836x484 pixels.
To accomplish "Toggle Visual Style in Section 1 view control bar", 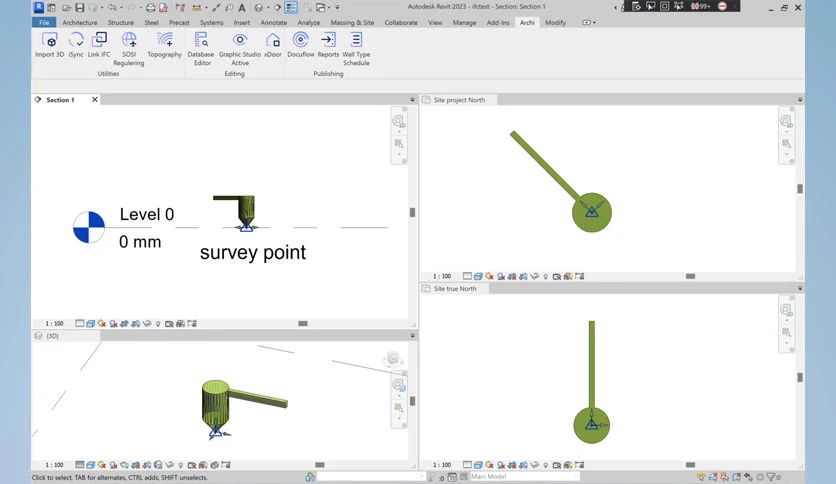I will pyautogui.click(x=91, y=324).
